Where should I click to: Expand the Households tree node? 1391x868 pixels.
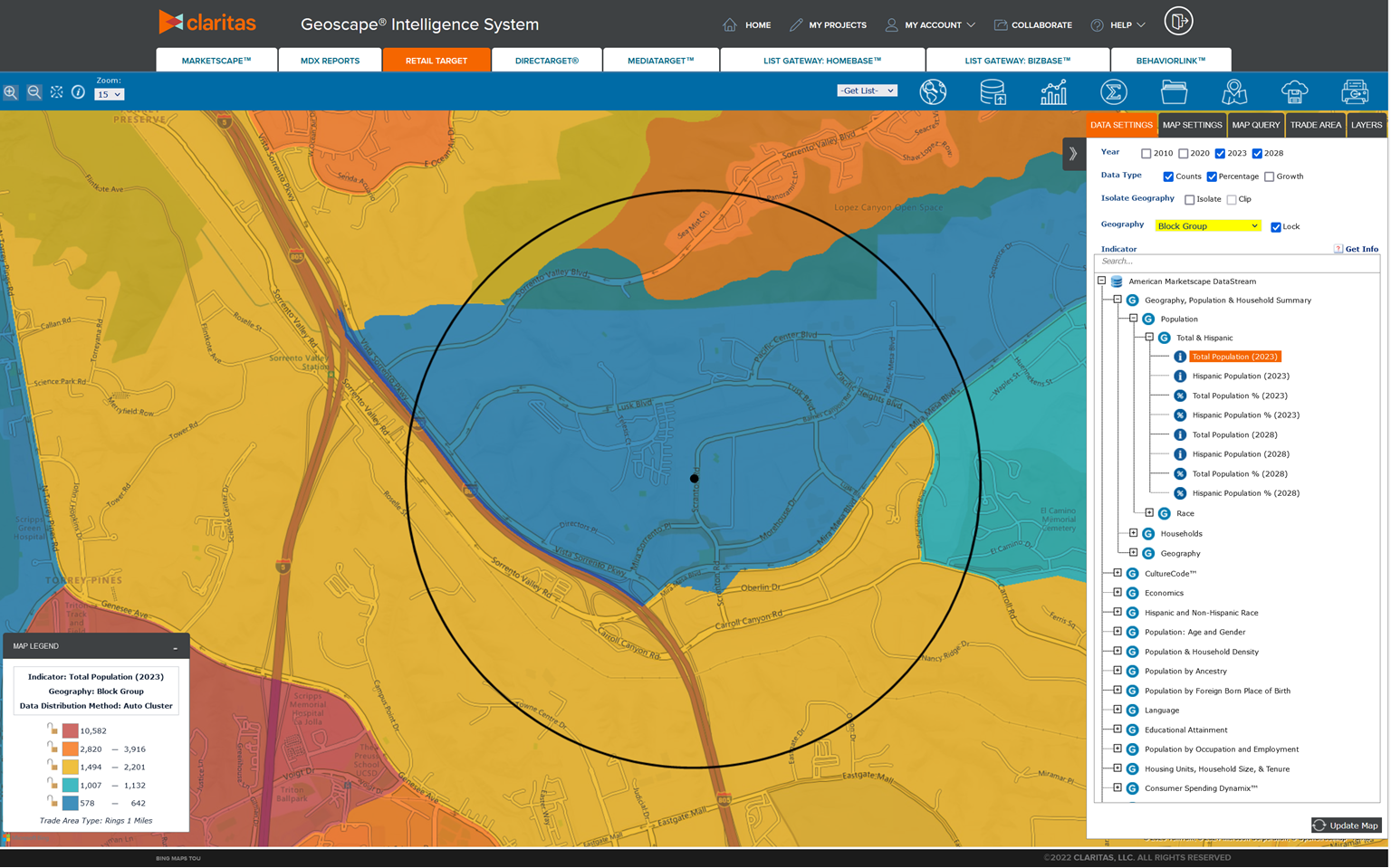[x=1135, y=533]
